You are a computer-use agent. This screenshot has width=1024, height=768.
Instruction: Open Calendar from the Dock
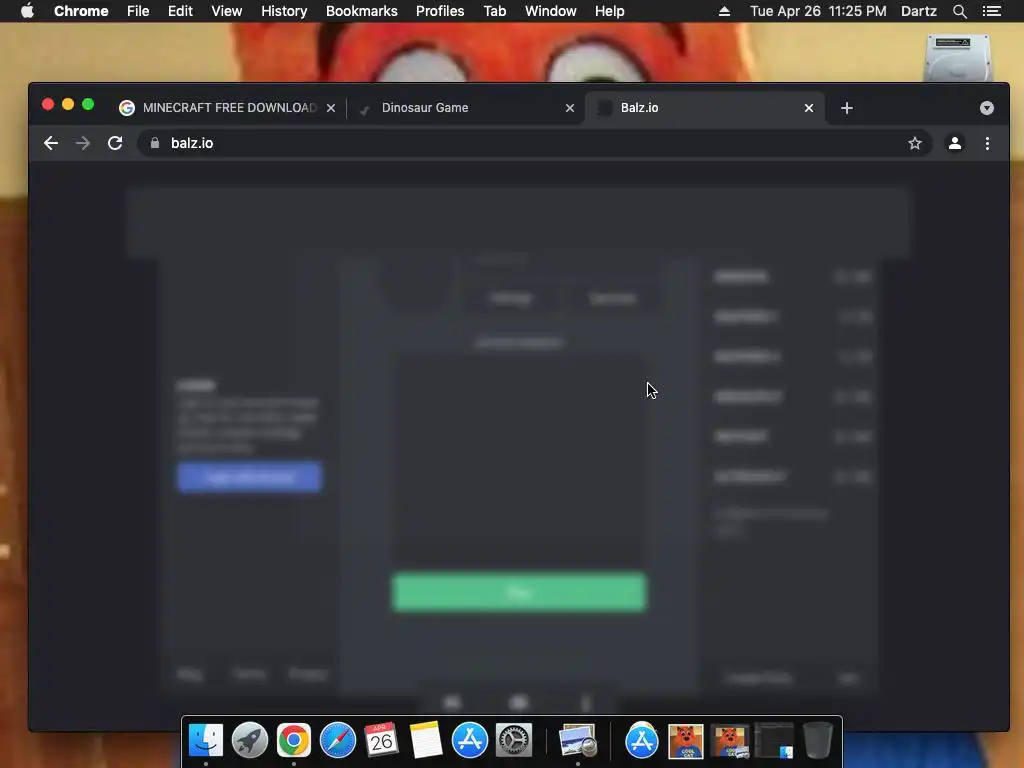pos(381,740)
